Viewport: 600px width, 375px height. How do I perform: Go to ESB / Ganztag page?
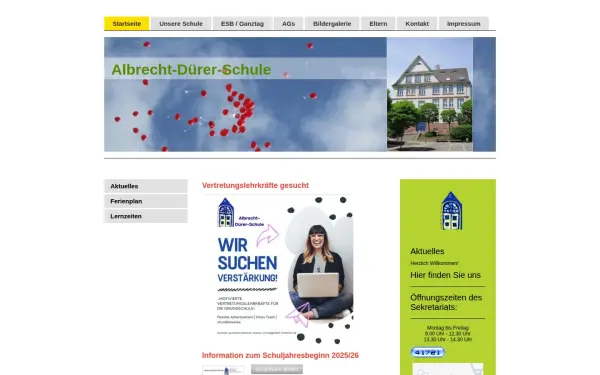click(242, 23)
